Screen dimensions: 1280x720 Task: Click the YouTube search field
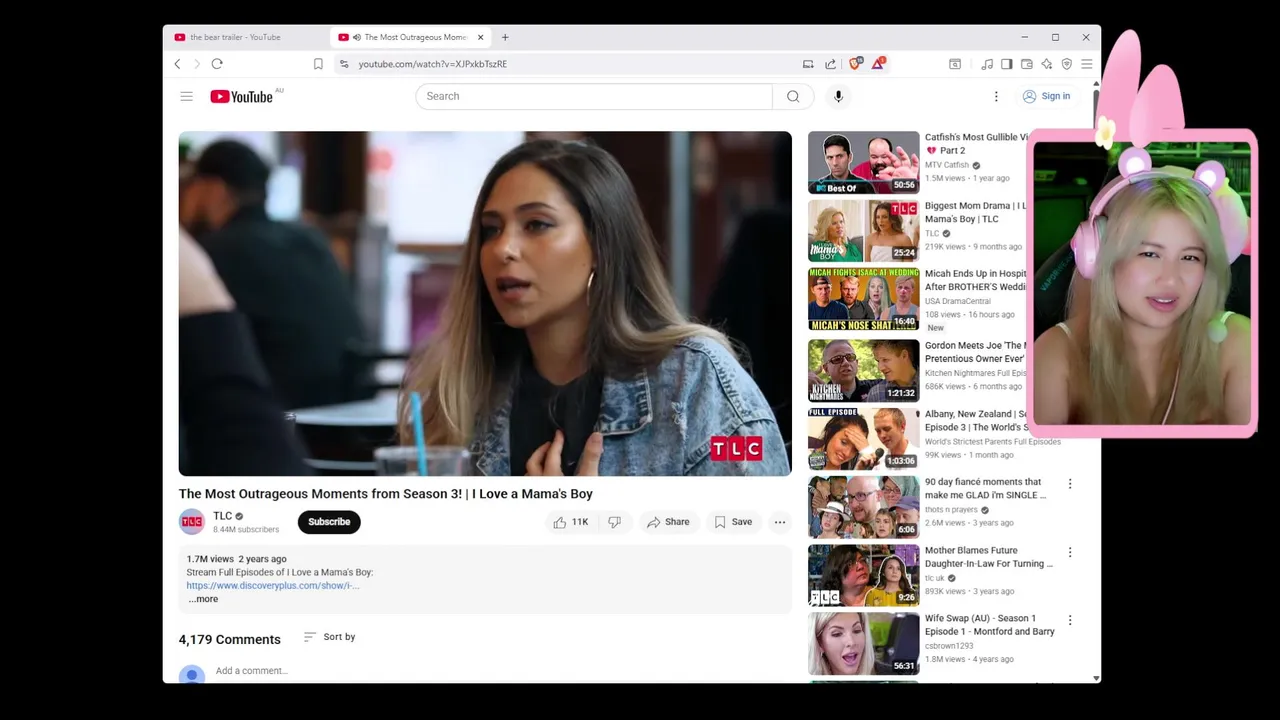pyautogui.click(x=594, y=96)
